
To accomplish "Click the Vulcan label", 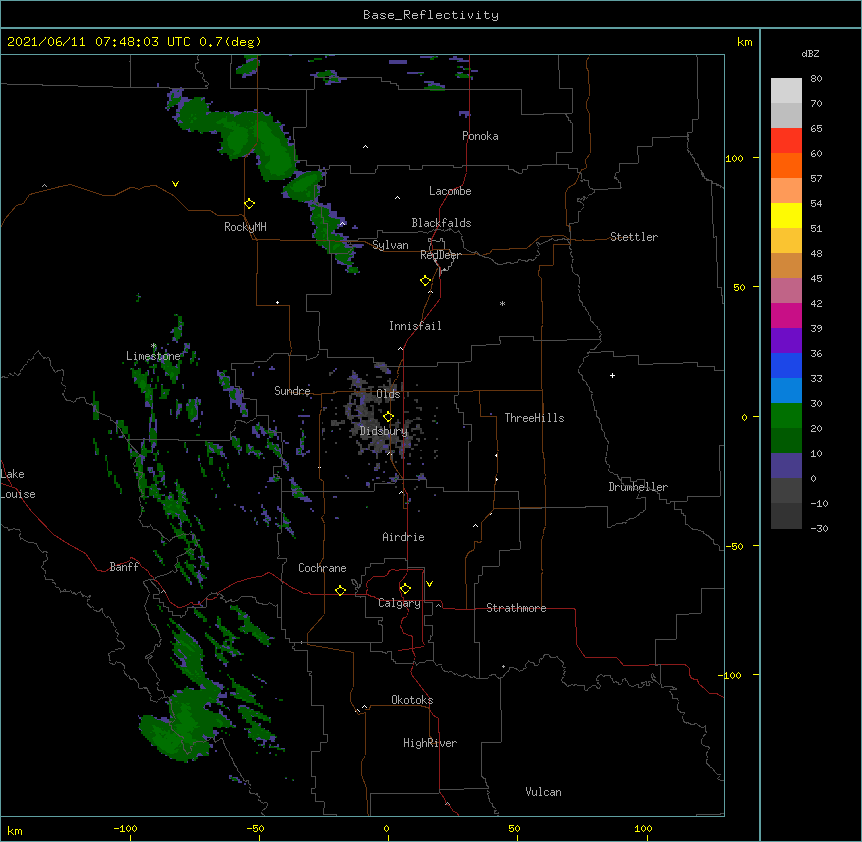I will pos(543,792).
